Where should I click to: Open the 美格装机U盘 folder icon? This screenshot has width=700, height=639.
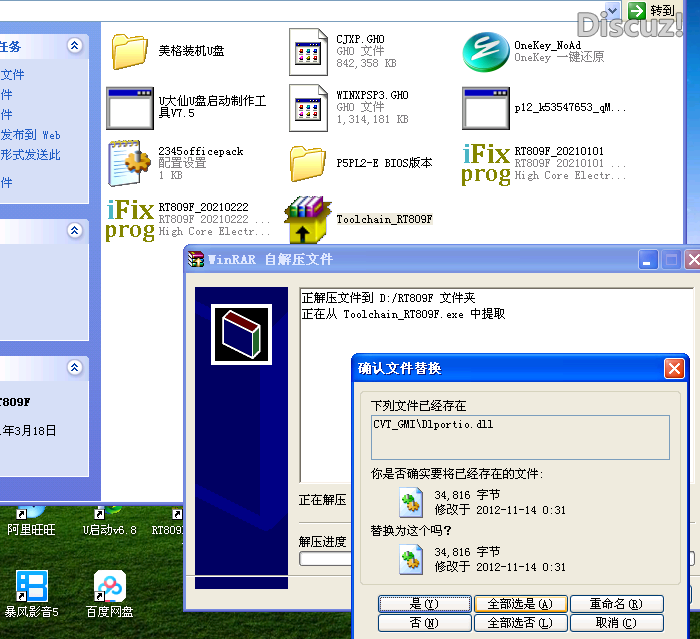point(129,51)
